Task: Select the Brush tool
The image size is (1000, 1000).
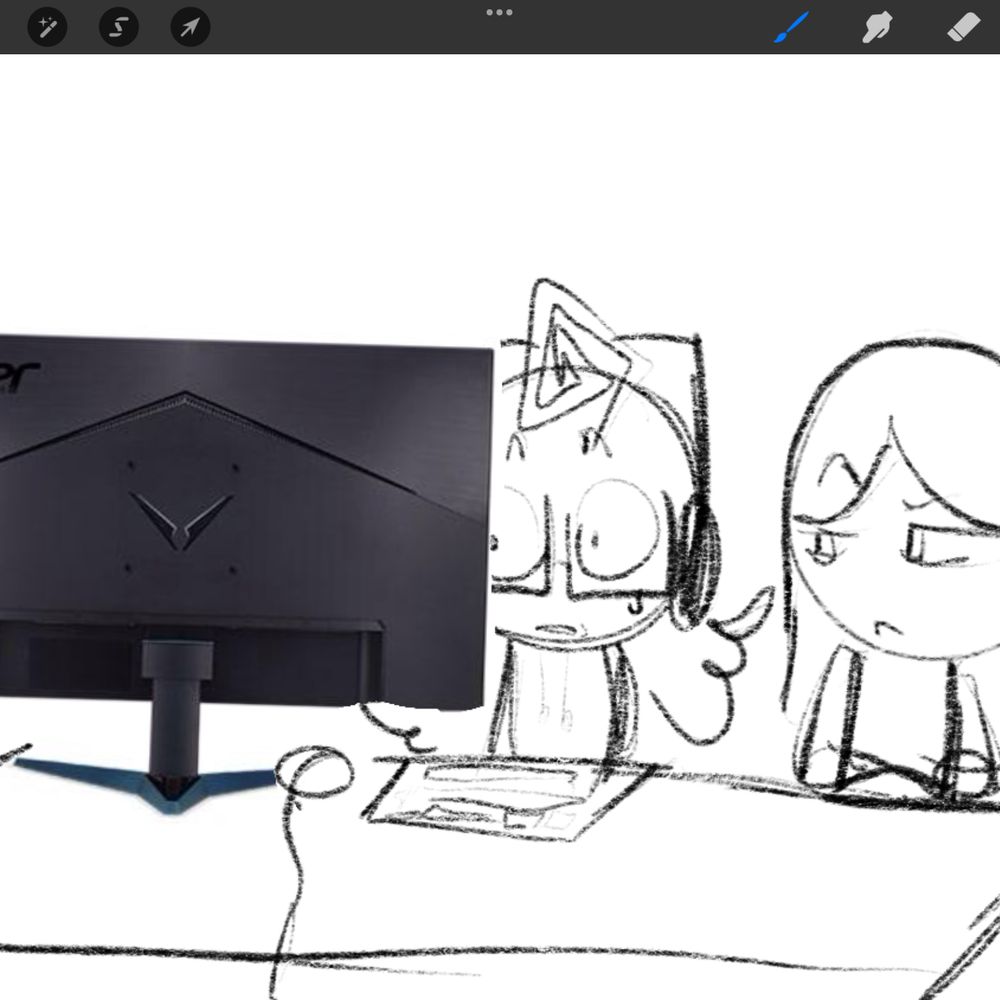Action: pos(791,27)
